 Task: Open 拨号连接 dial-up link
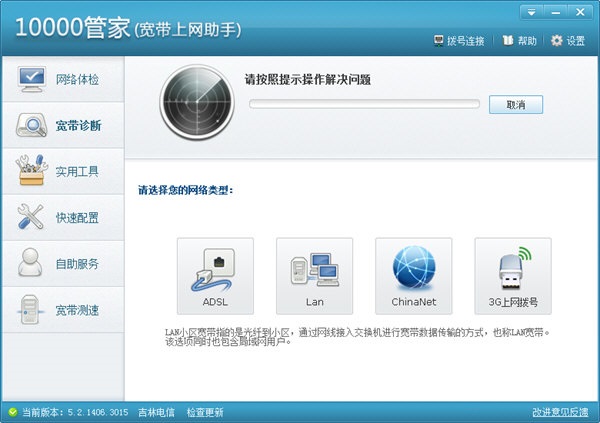(x=466, y=41)
